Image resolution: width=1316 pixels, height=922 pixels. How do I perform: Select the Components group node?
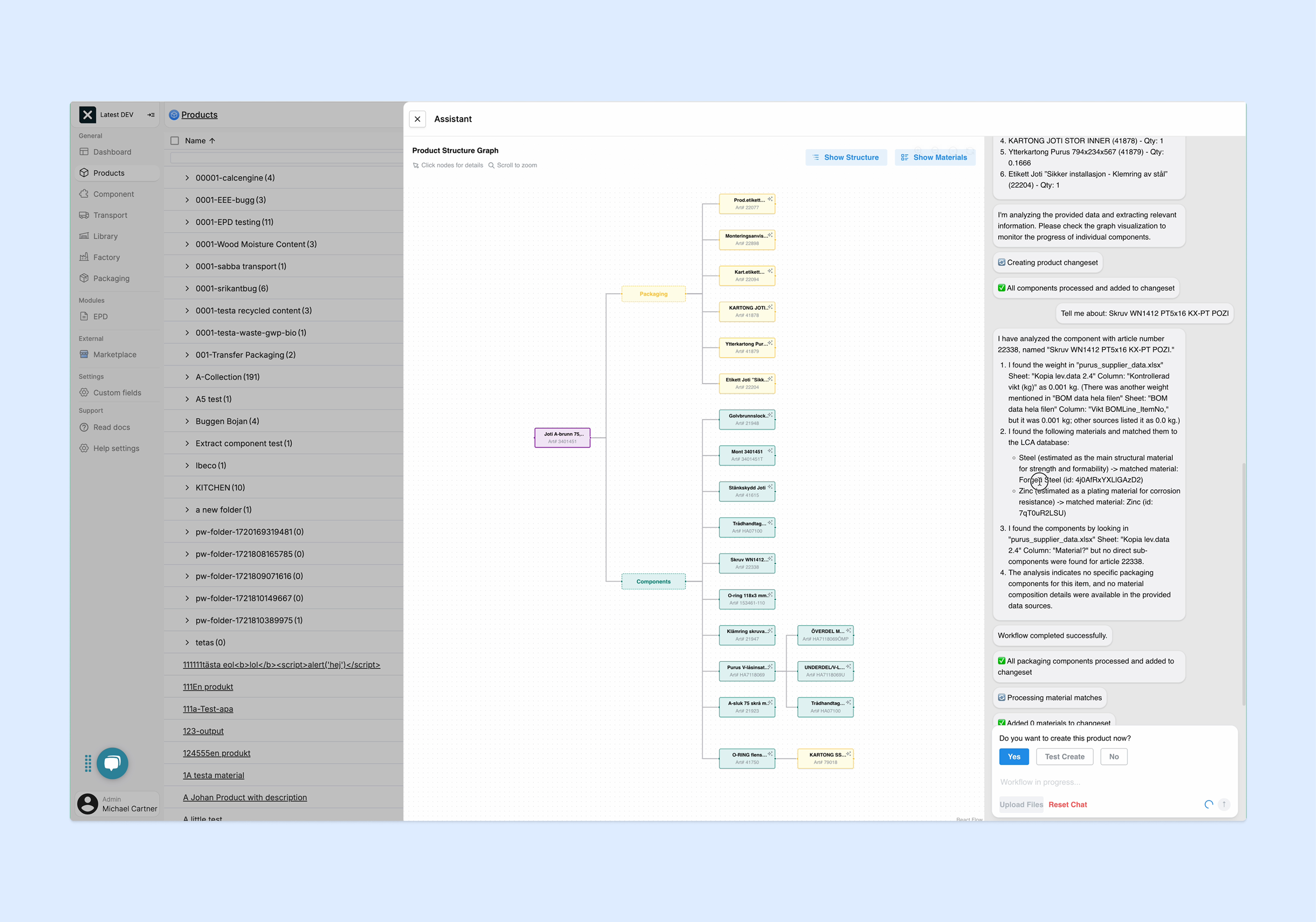pyautogui.click(x=654, y=582)
